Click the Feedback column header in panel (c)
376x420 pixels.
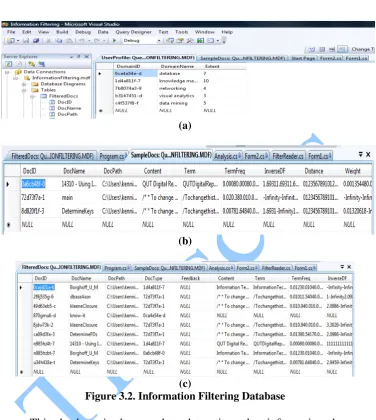pyautogui.click(x=191, y=278)
